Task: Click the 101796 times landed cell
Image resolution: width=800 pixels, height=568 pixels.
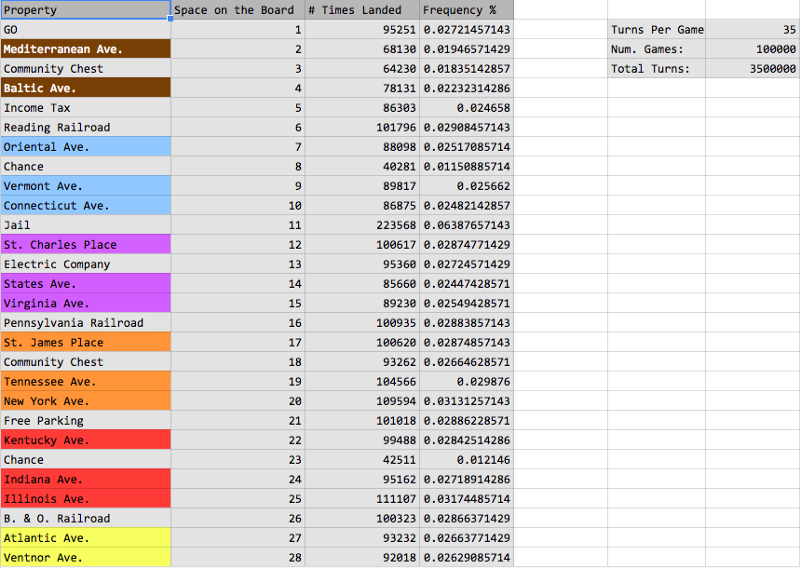Action: (363, 127)
